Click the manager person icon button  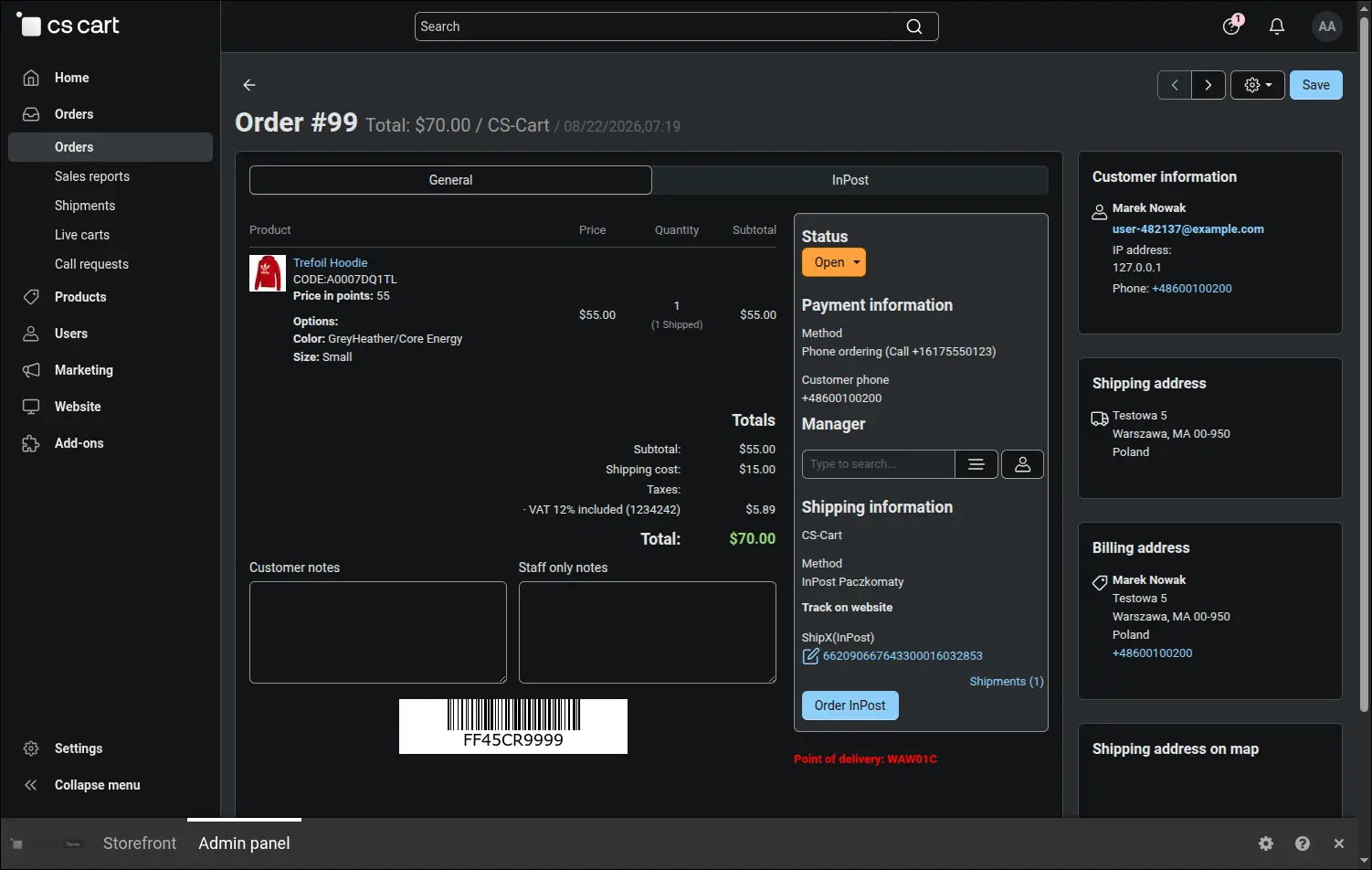[x=1023, y=464]
